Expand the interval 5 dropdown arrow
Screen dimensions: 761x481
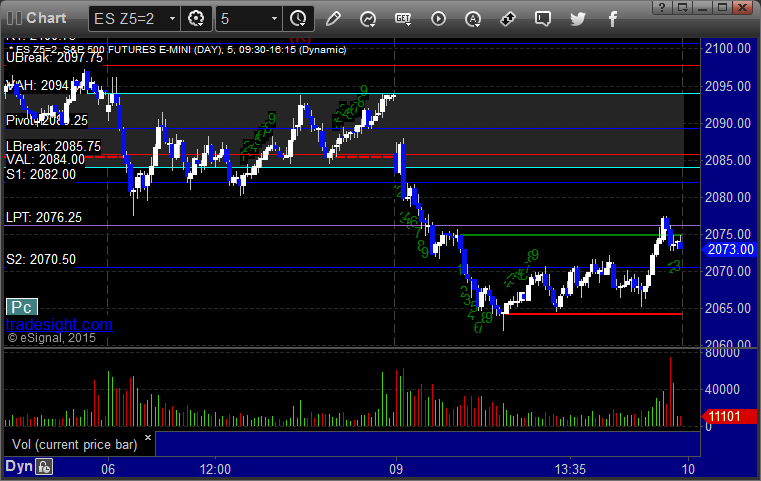coord(274,19)
